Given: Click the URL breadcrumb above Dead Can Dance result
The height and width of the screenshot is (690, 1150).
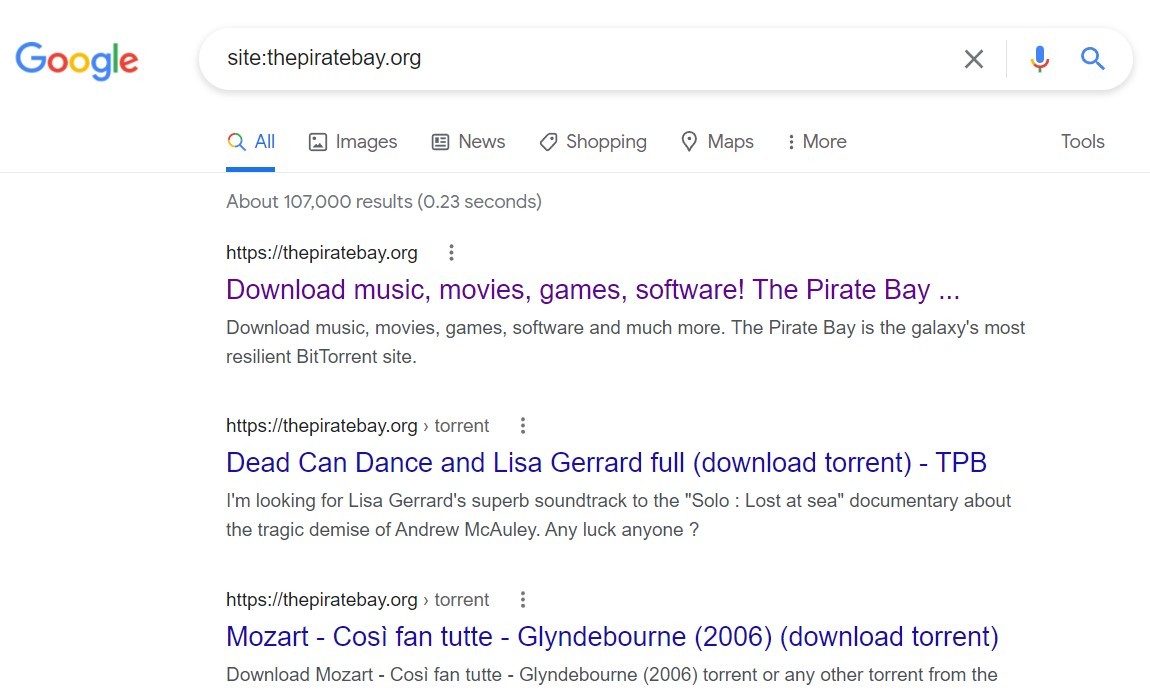Looking at the screenshot, I should (357, 426).
